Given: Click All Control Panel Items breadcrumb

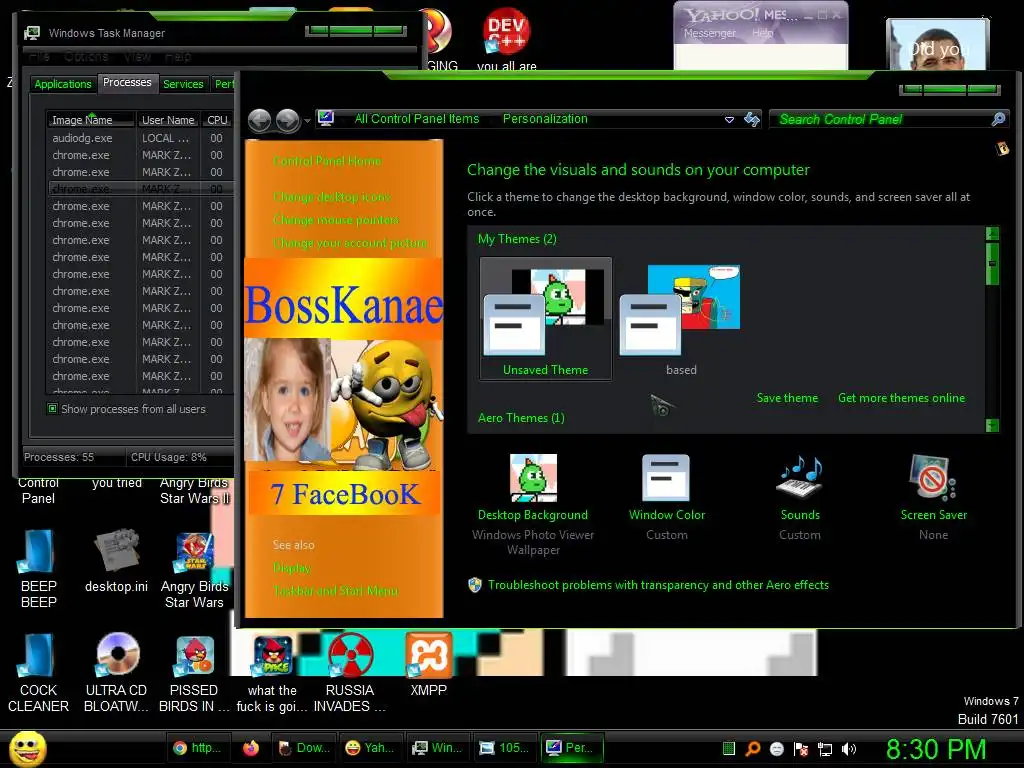Looking at the screenshot, I should pyautogui.click(x=417, y=119).
